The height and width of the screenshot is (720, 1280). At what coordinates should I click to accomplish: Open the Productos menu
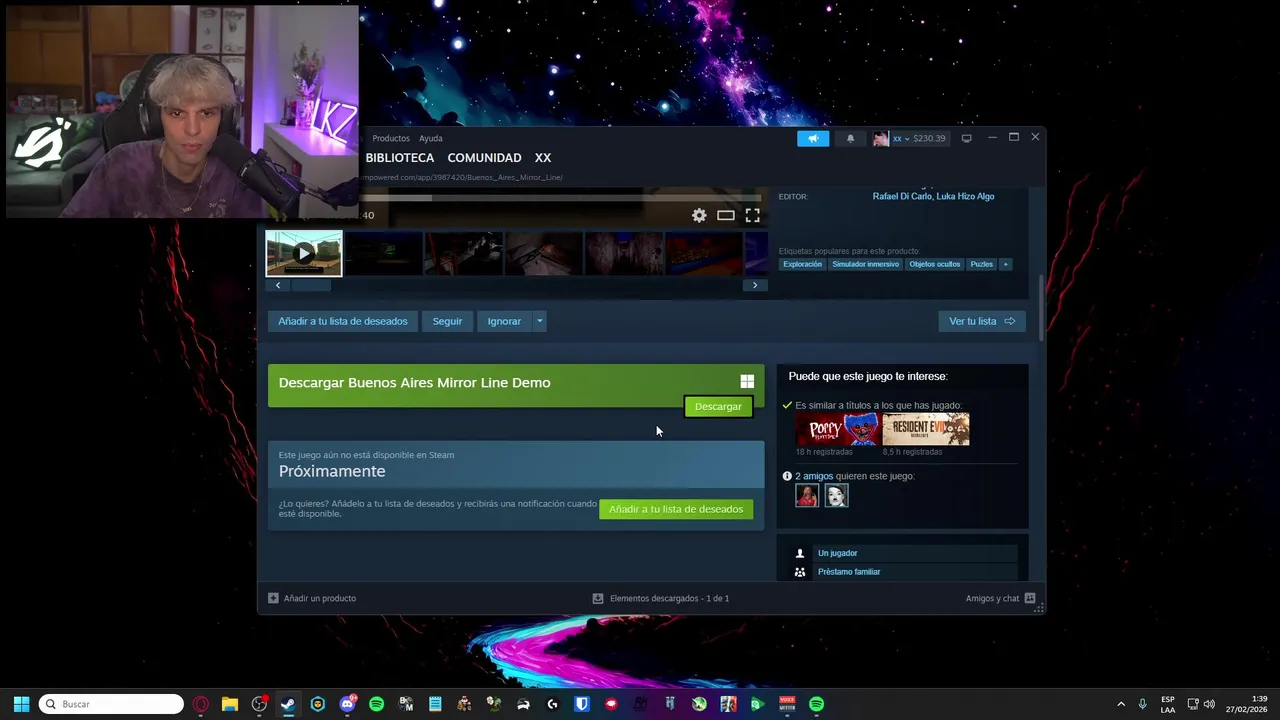pyautogui.click(x=391, y=138)
